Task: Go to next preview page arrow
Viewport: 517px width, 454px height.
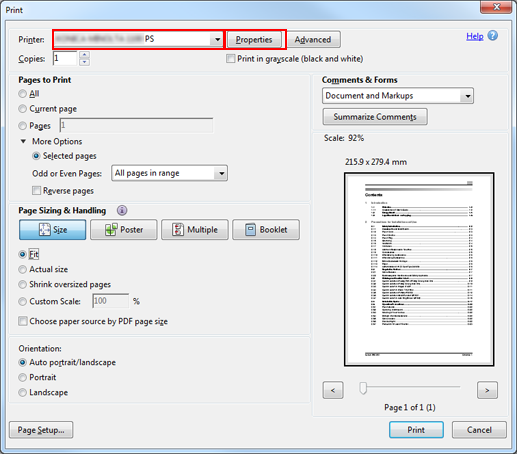Action: 487,390
